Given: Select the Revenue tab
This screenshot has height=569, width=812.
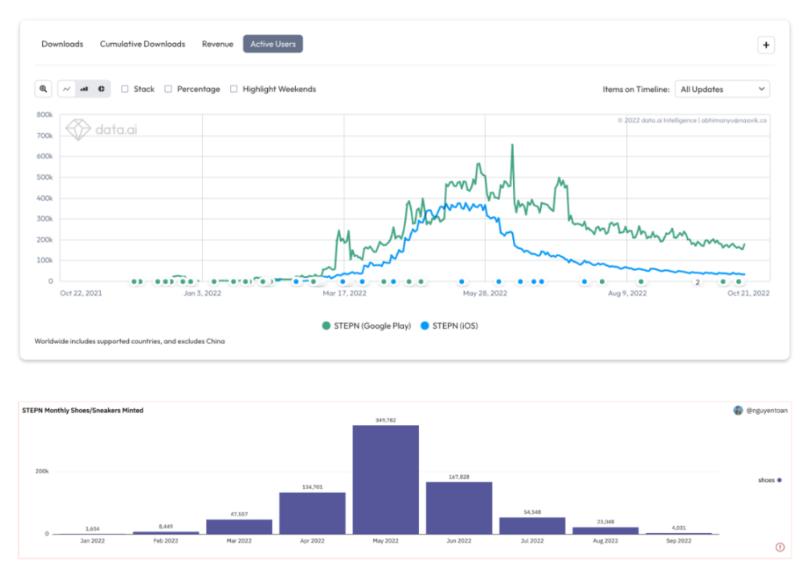Looking at the screenshot, I should [x=218, y=44].
